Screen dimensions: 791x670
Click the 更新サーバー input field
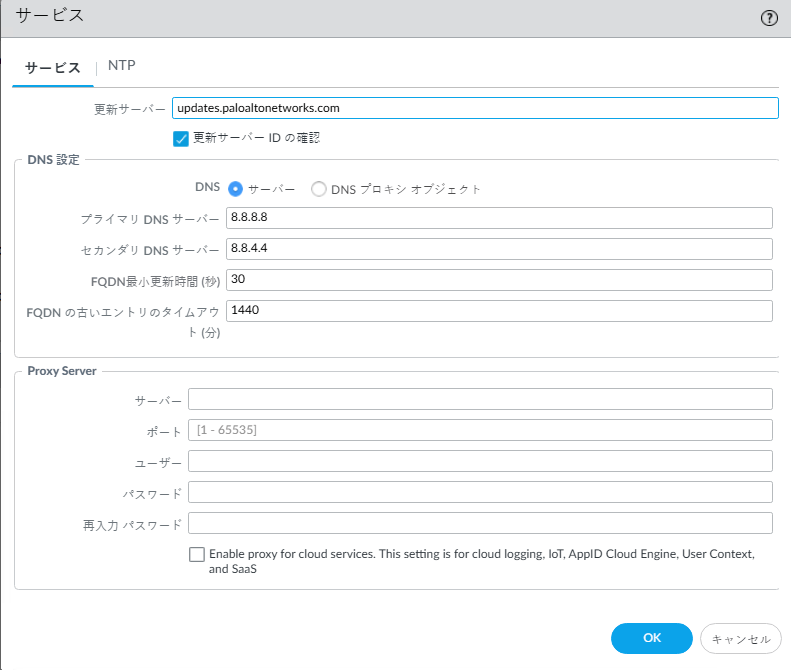[x=474, y=108]
